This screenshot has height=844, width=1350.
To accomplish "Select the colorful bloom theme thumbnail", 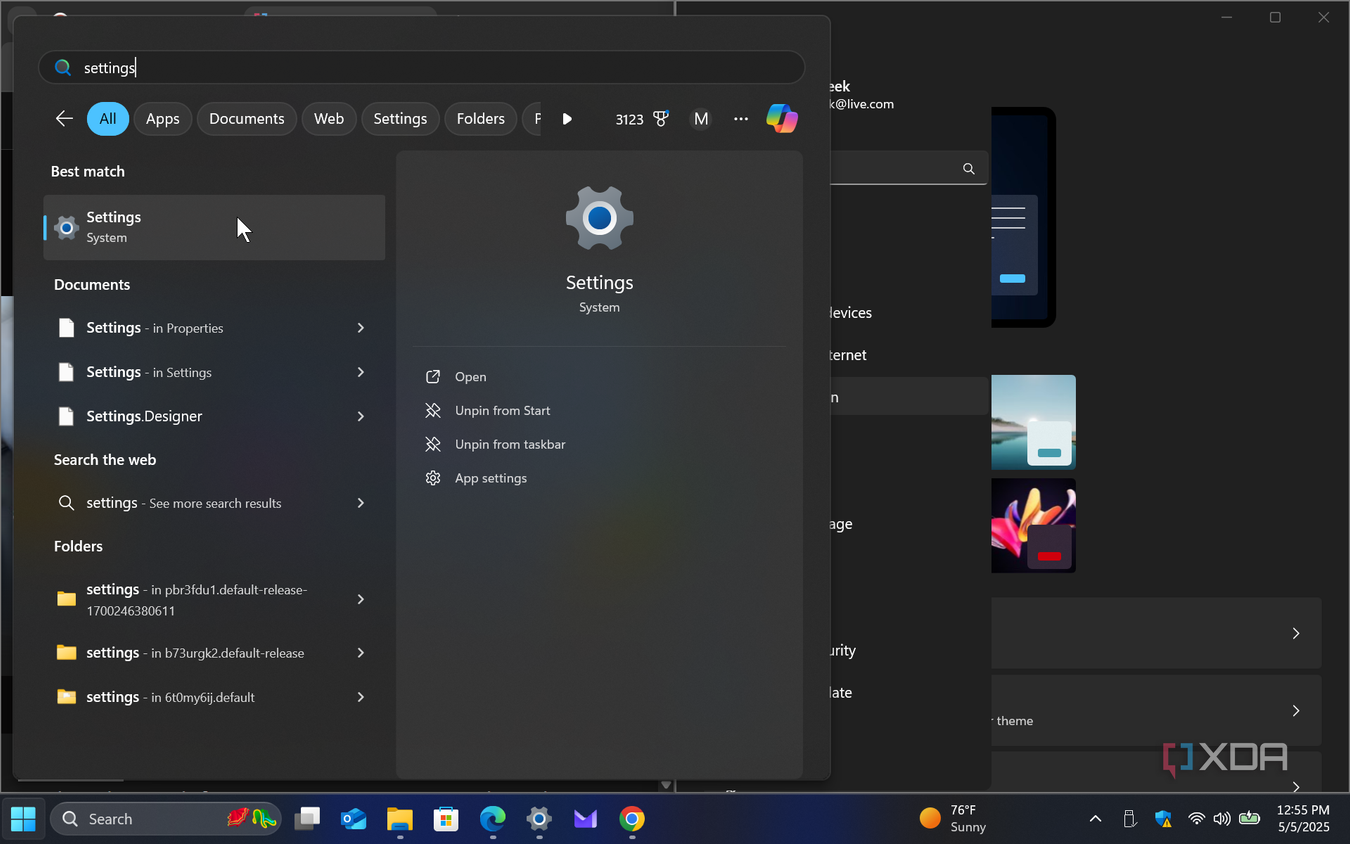I will tap(1033, 525).
